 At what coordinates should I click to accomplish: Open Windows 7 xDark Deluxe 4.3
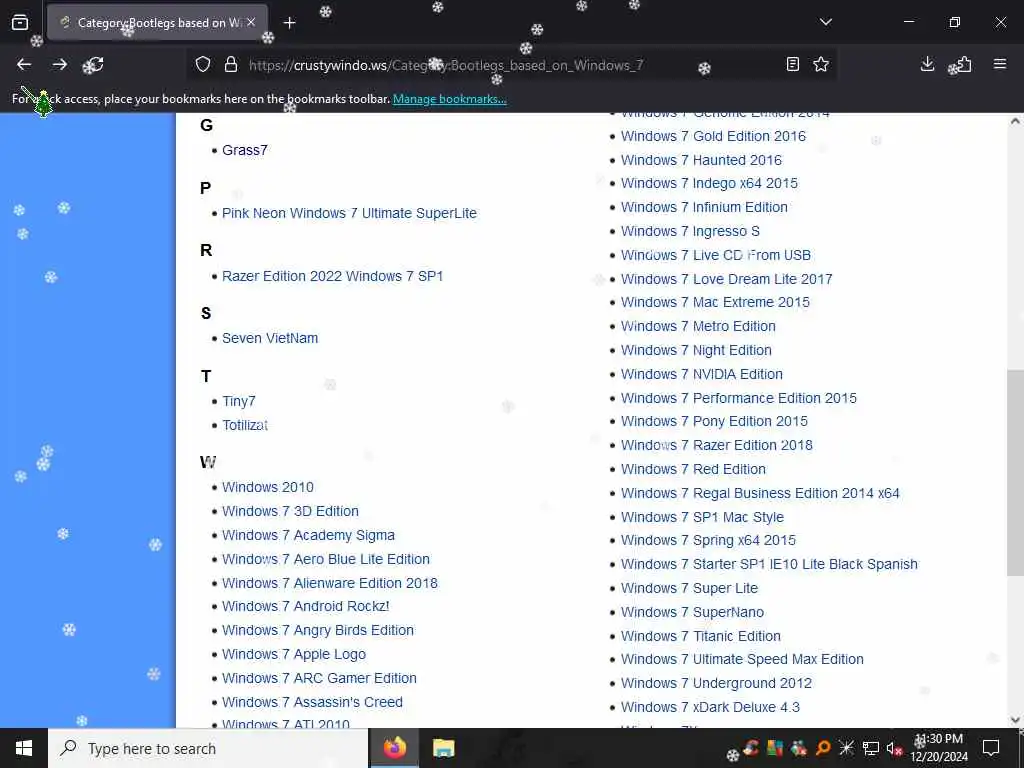click(x=711, y=707)
